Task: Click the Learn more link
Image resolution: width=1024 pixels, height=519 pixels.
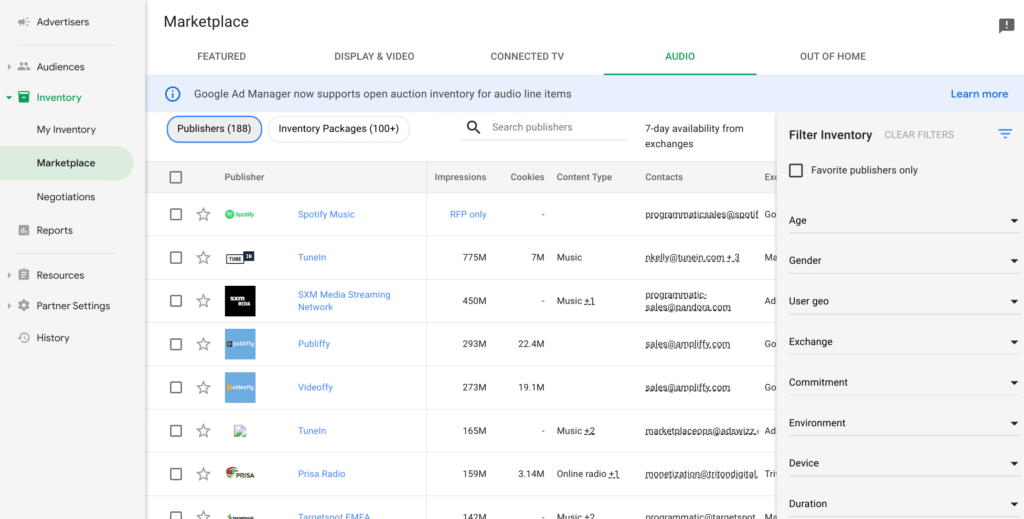Action: [x=979, y=94]
